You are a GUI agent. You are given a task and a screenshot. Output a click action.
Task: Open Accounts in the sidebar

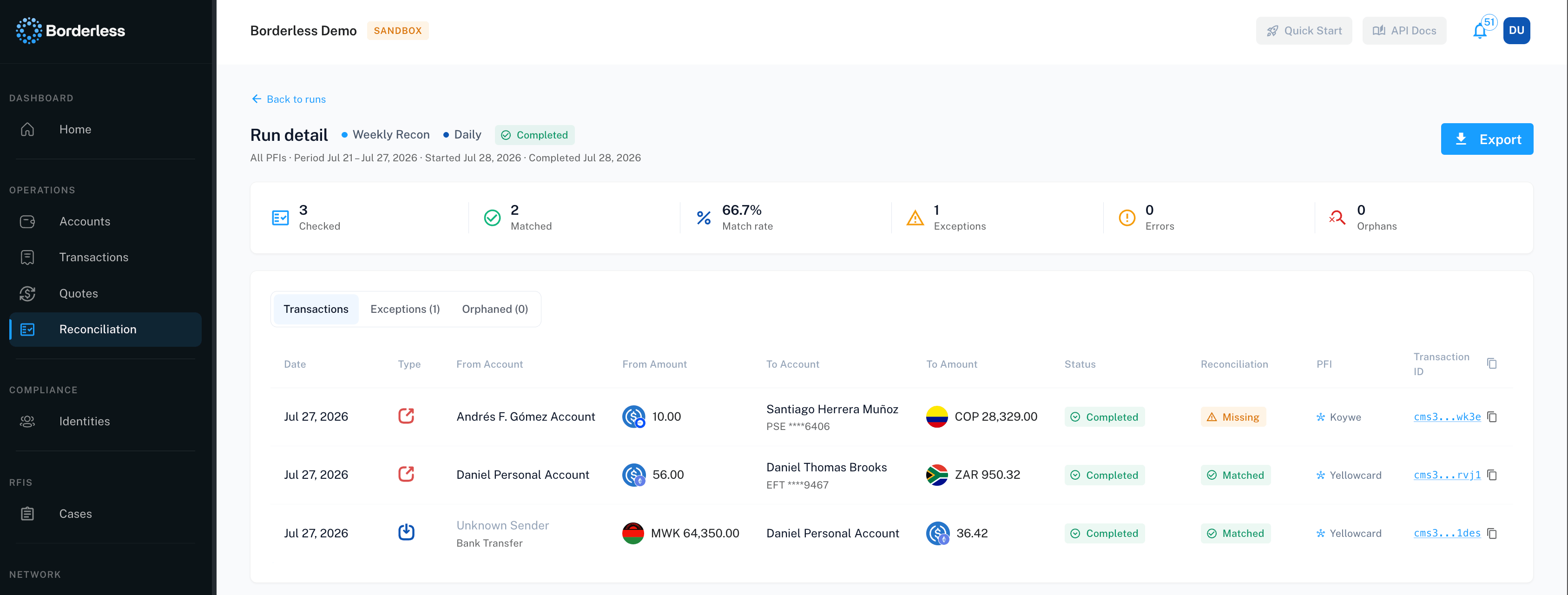click(x=105, y=221)
